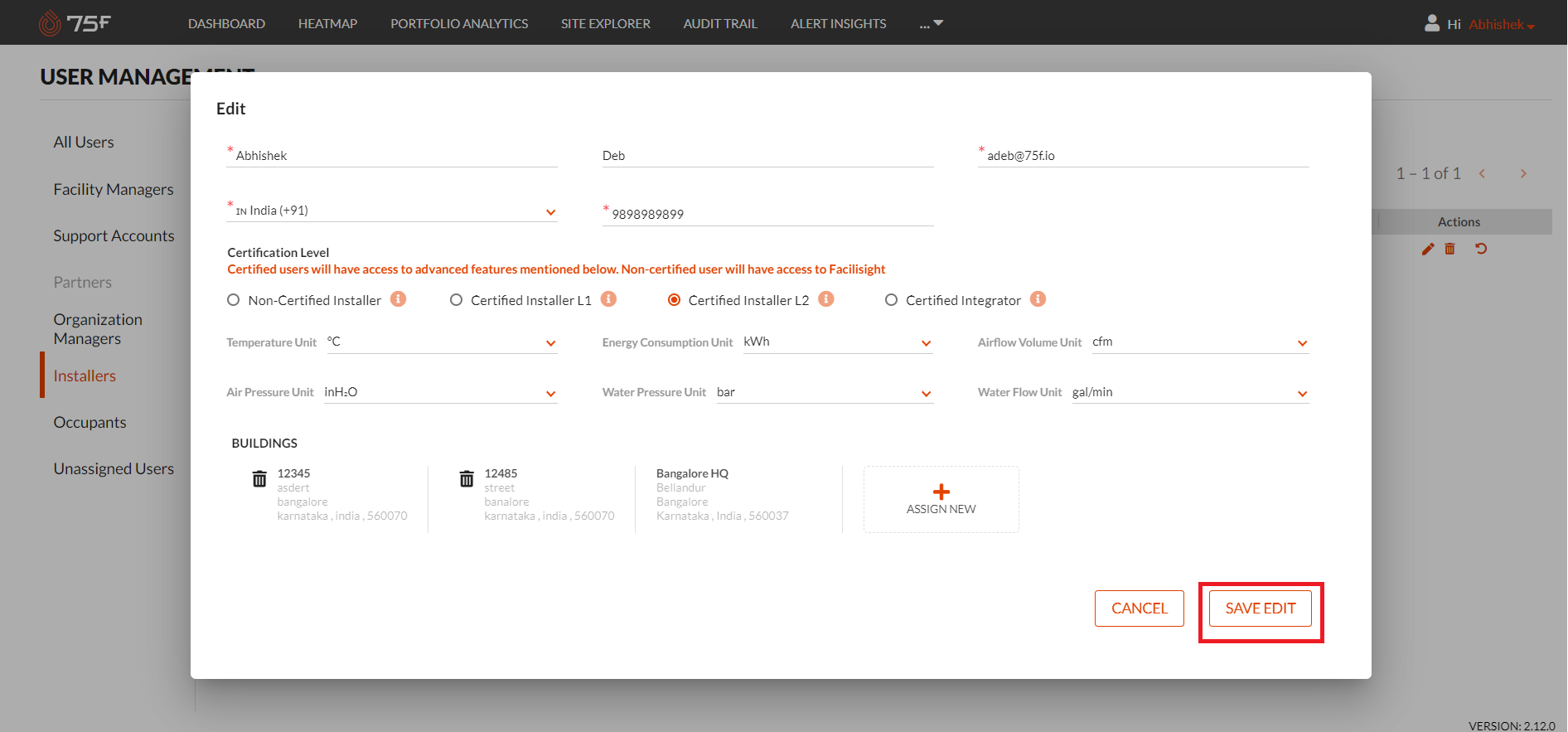
Task: Select Installers in sidebar
Action: click(x=85, y=376)
